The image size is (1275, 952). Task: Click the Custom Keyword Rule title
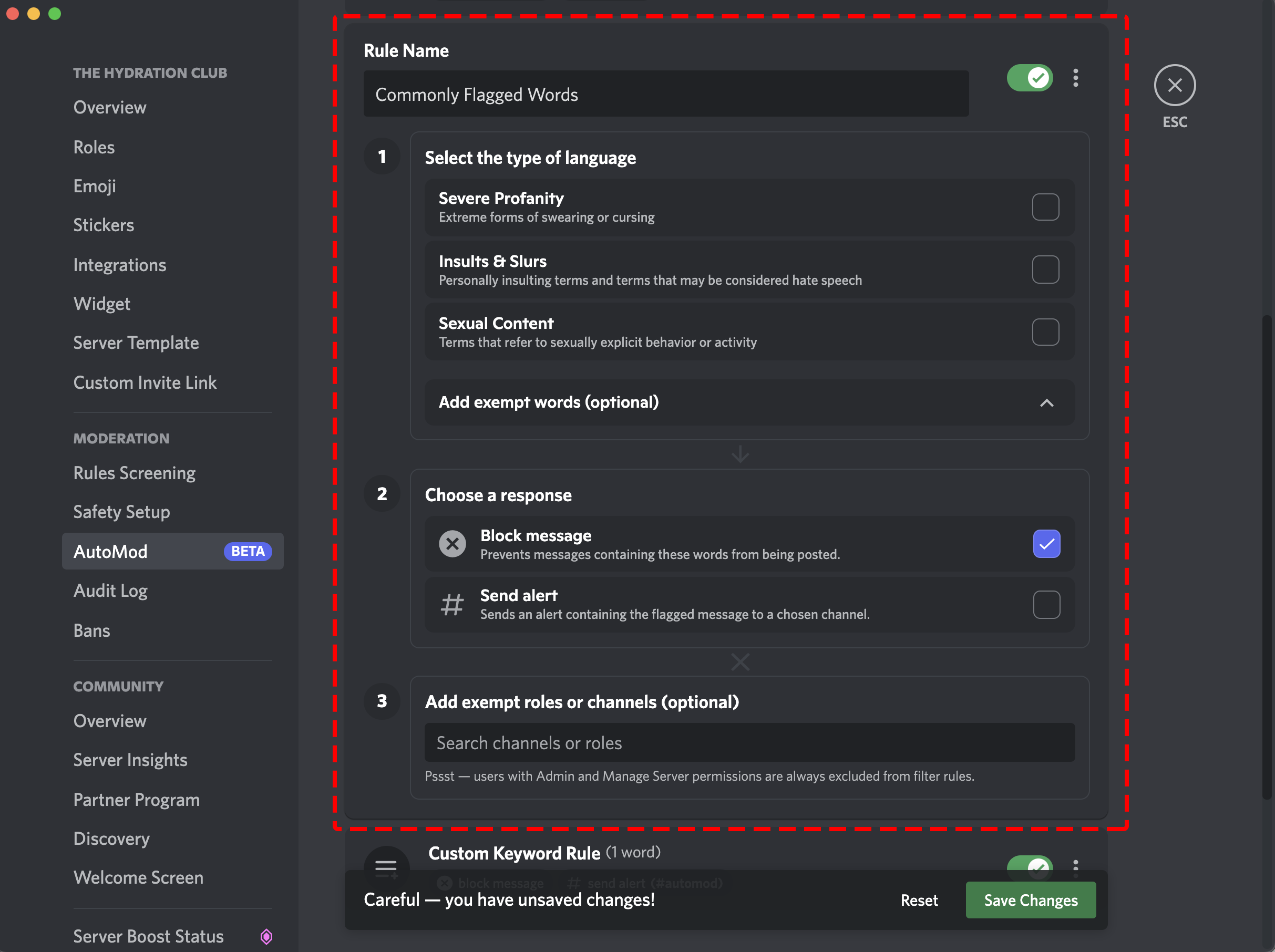(x=514, y=853)
